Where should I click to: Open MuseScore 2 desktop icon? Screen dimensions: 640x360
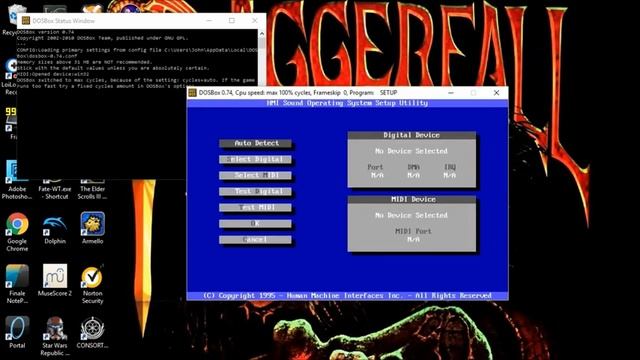pyautogui.click(x=55, y=280)
